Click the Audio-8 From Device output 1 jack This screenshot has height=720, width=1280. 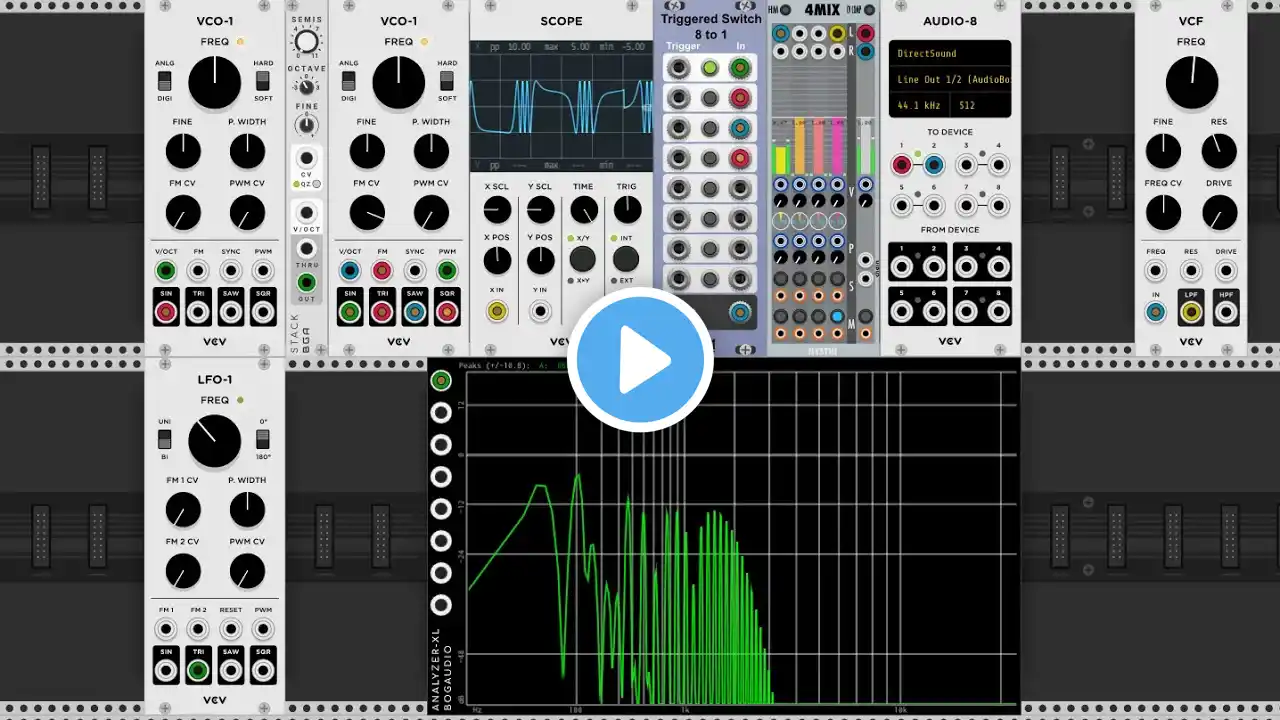(x=902, y=266)
